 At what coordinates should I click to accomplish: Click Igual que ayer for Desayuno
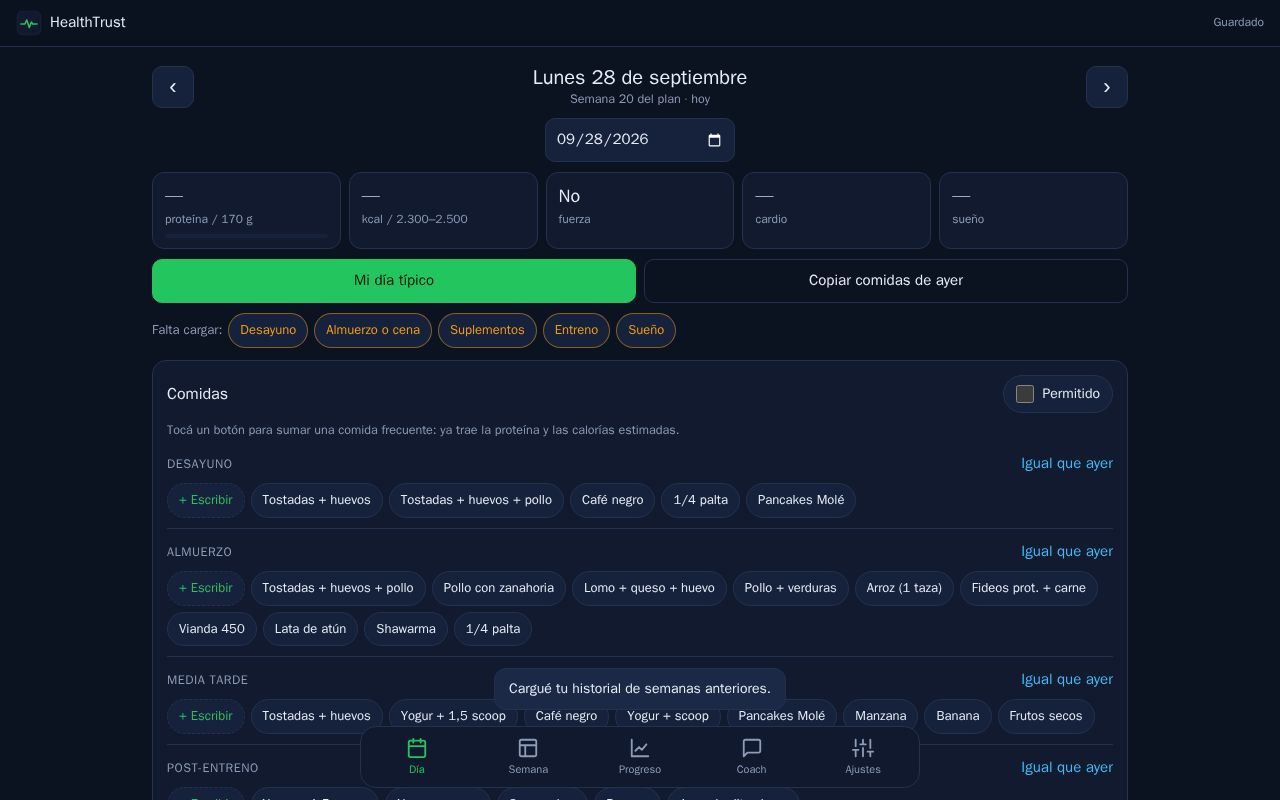click(1067, 464)
